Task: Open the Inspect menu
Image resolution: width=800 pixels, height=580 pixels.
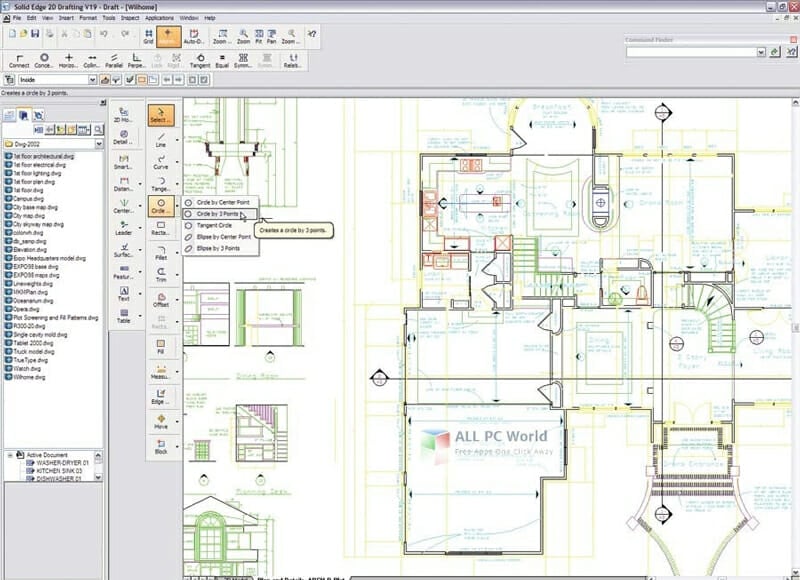Action: [130, 18]
